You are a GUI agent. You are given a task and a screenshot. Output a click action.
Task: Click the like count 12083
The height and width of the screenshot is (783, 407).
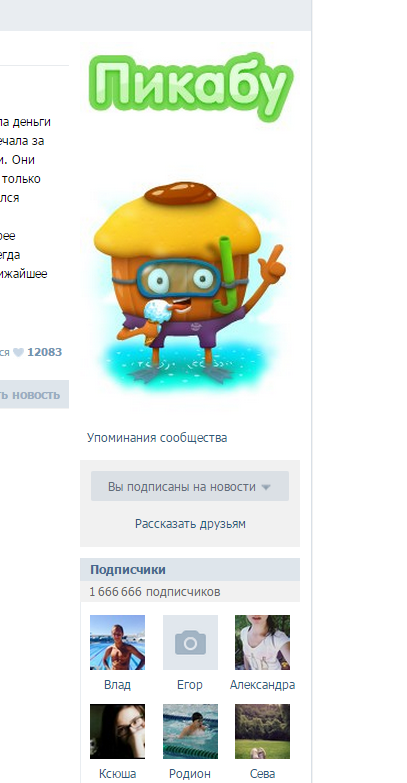[x=44, y=353]
